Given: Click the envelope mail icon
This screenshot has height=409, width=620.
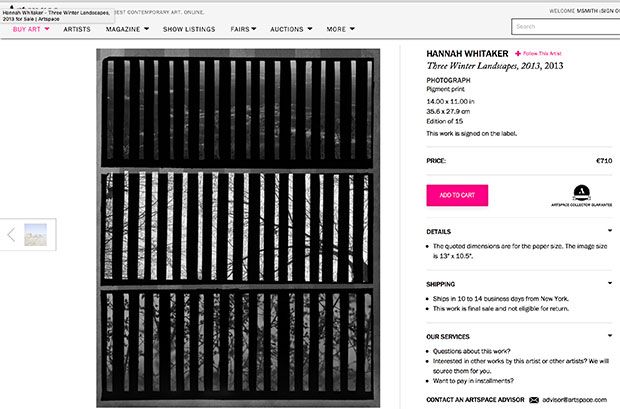Looking at the screenshot, I should [534, 400].
